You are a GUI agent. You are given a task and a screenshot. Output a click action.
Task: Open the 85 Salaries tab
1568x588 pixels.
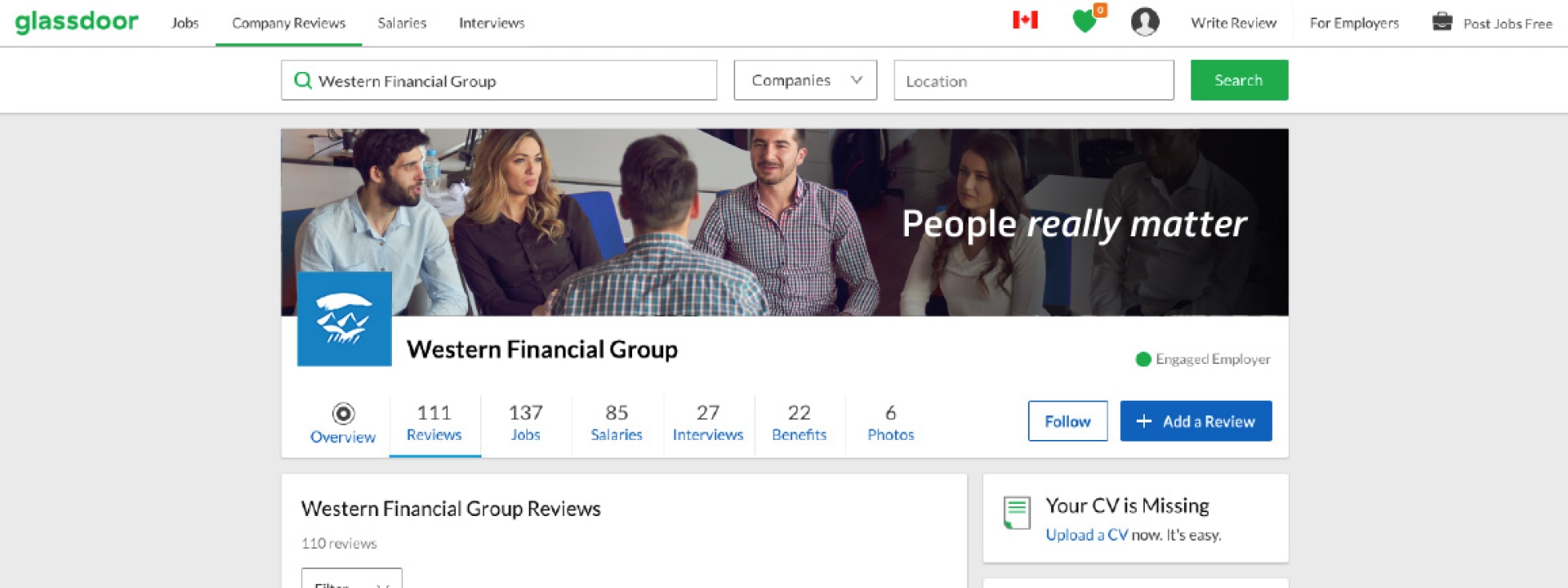tap(617, 423)
